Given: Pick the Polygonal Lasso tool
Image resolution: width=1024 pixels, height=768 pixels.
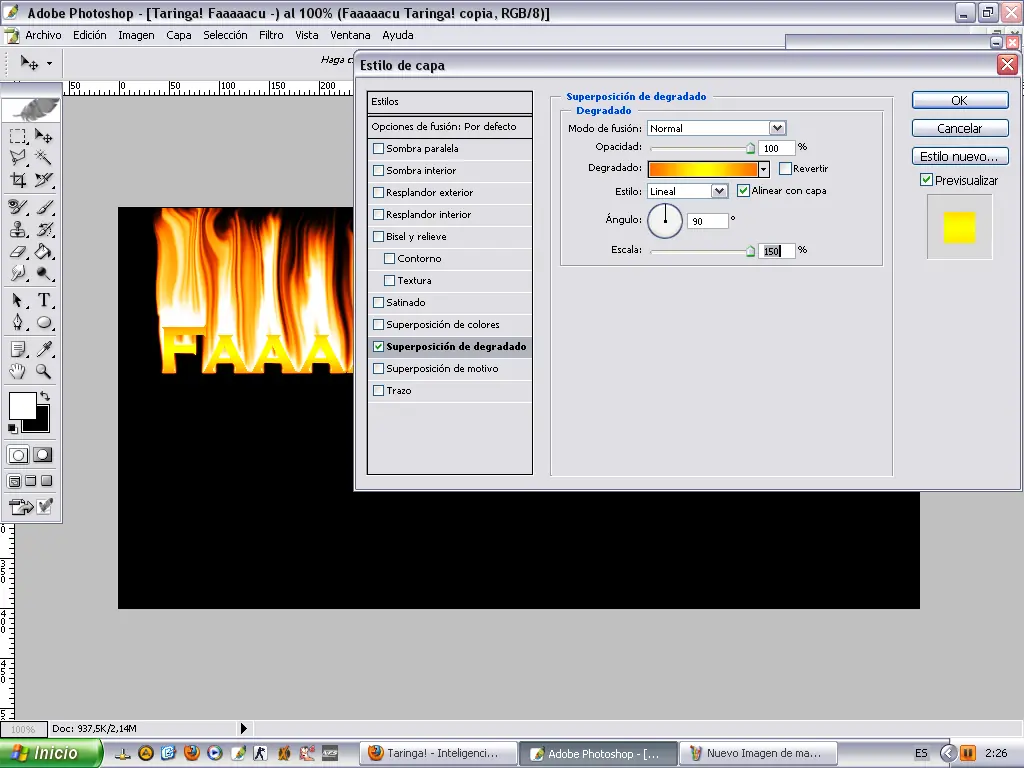Looking at the screenshot, I should pos(18,157).
